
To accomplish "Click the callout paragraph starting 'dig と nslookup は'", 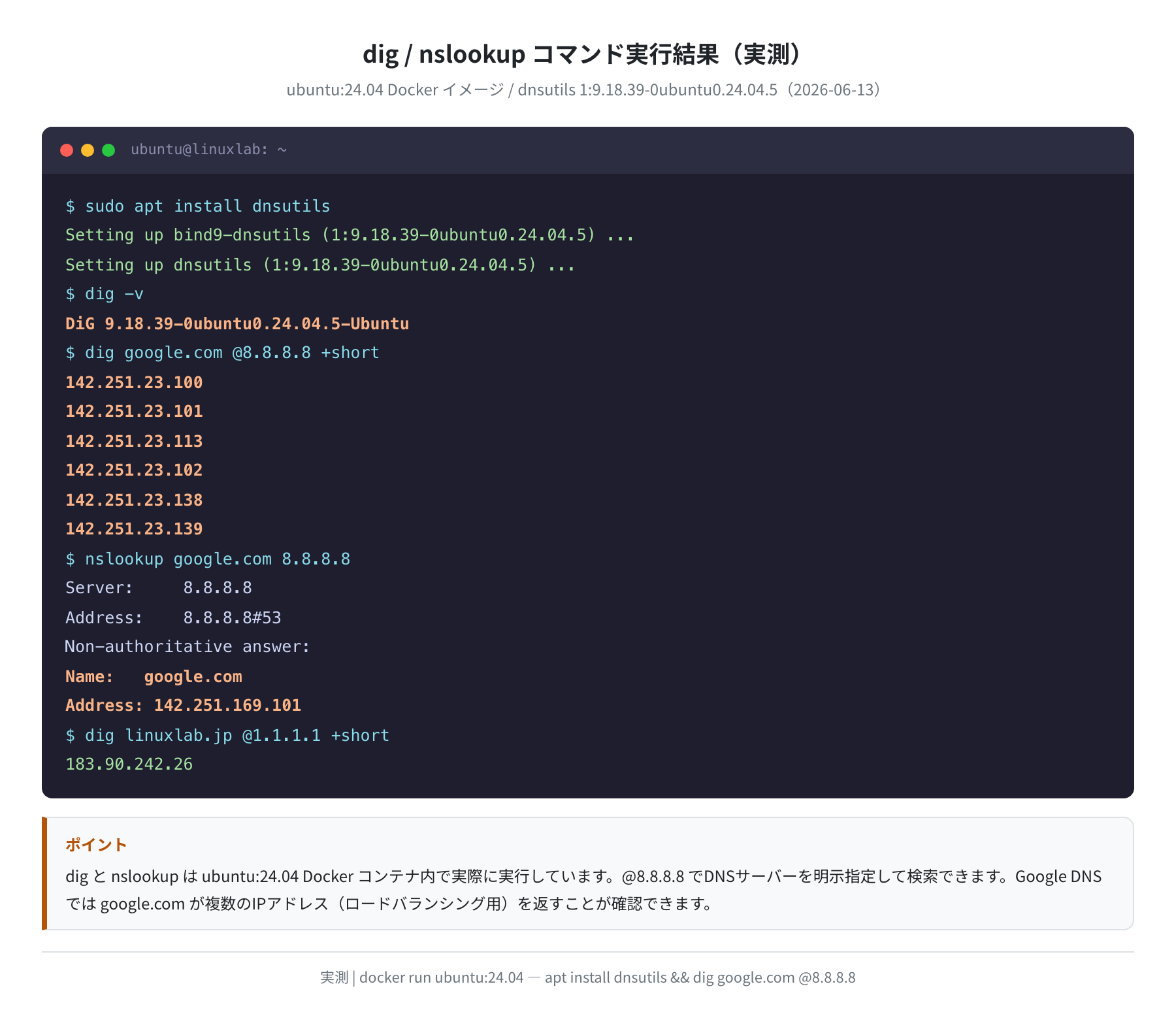I will pos(583,890).
